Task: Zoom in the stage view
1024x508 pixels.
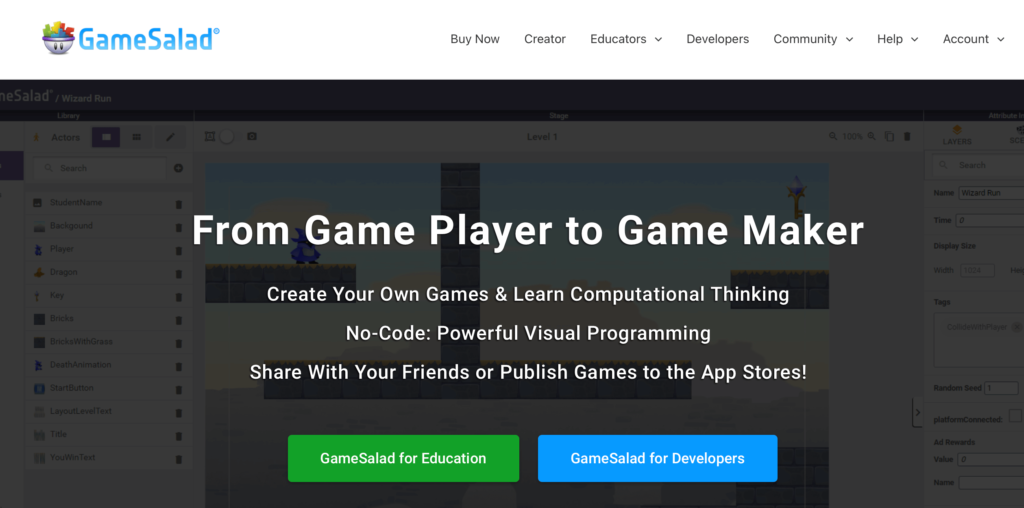Action: 871,136
